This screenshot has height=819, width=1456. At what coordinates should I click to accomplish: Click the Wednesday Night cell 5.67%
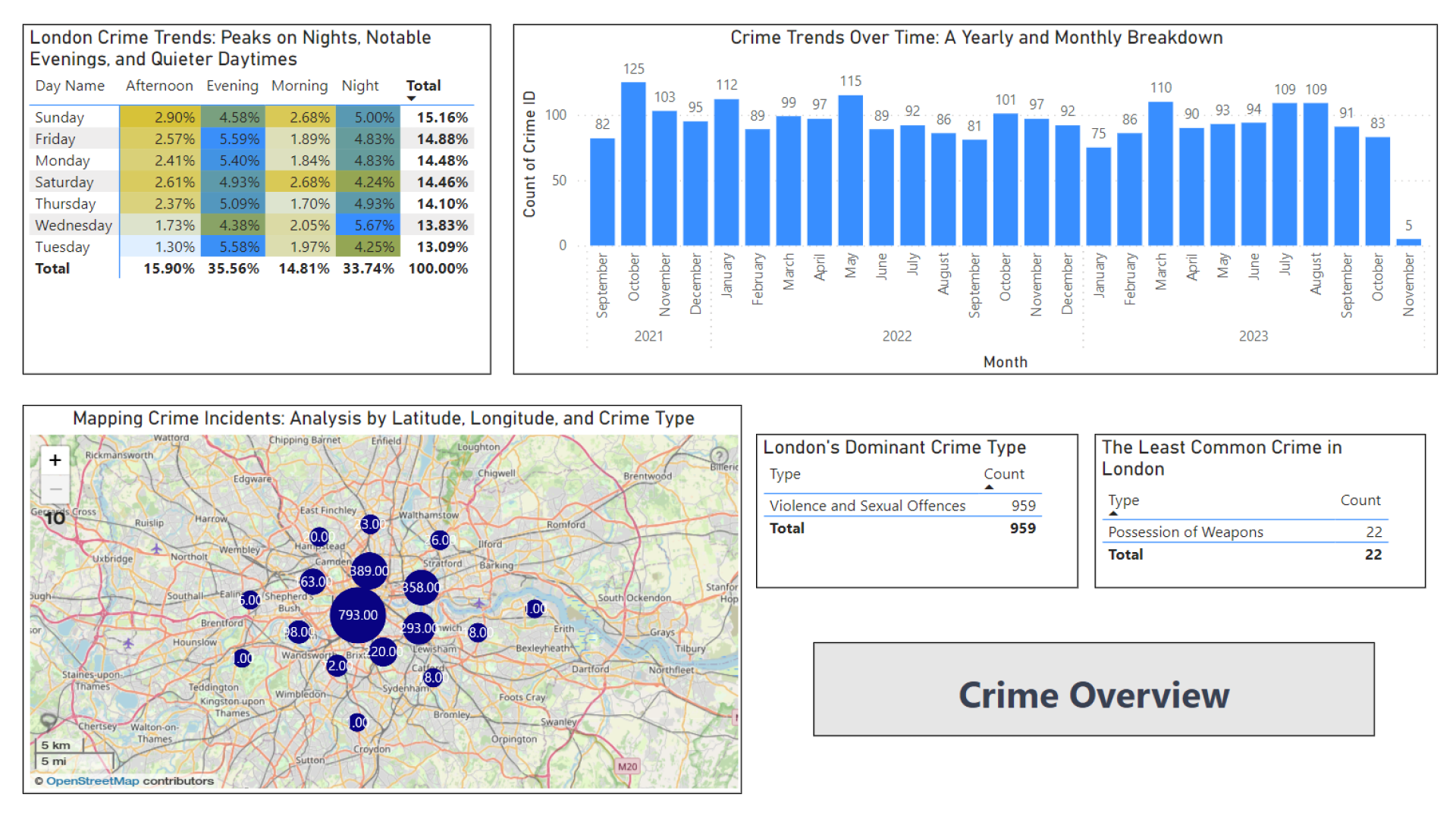368,225
